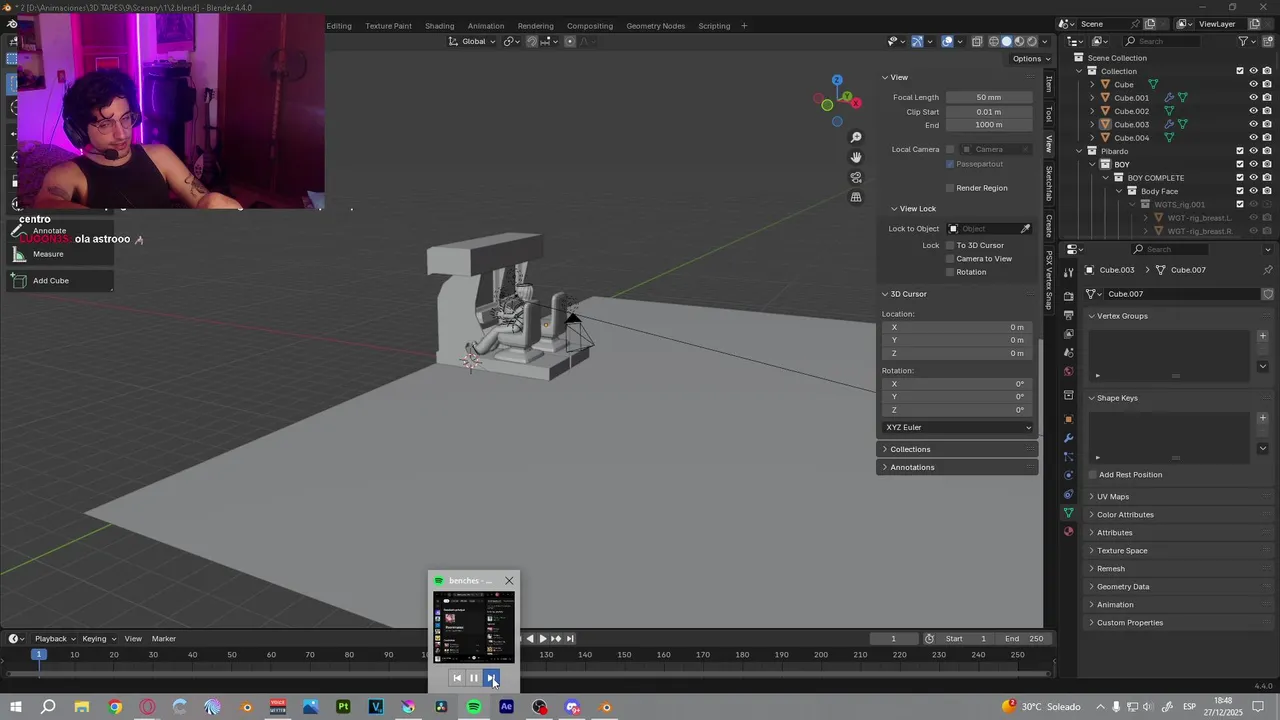
Task: Pause Spotify from the thumbnail preview
Action: (474, 678)
